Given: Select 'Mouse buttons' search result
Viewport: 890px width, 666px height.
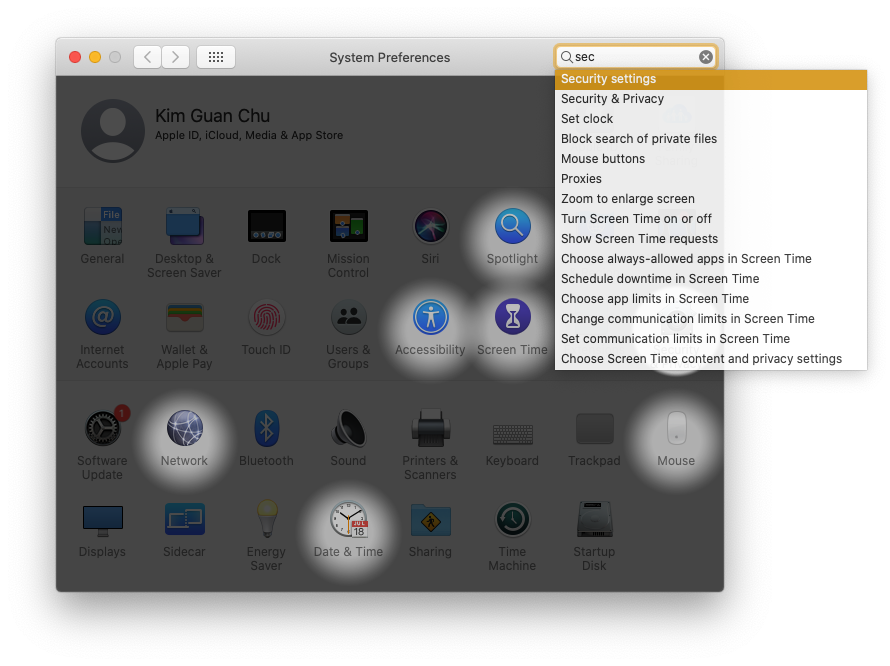Looking at the screenshot, I should pyautogui.click(x=711, y=158).
